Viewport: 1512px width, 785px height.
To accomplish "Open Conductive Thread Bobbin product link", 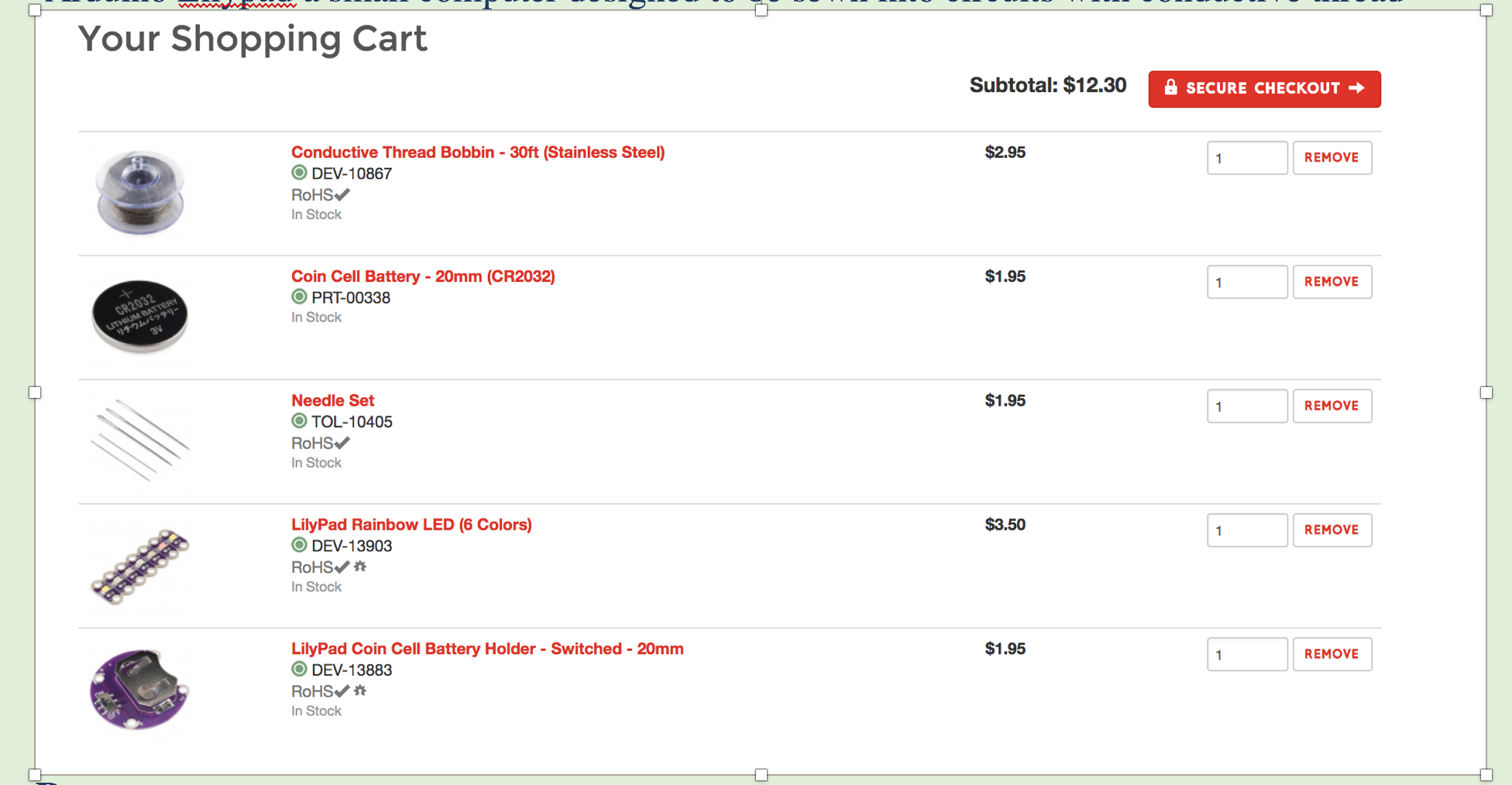I will 478,153.
